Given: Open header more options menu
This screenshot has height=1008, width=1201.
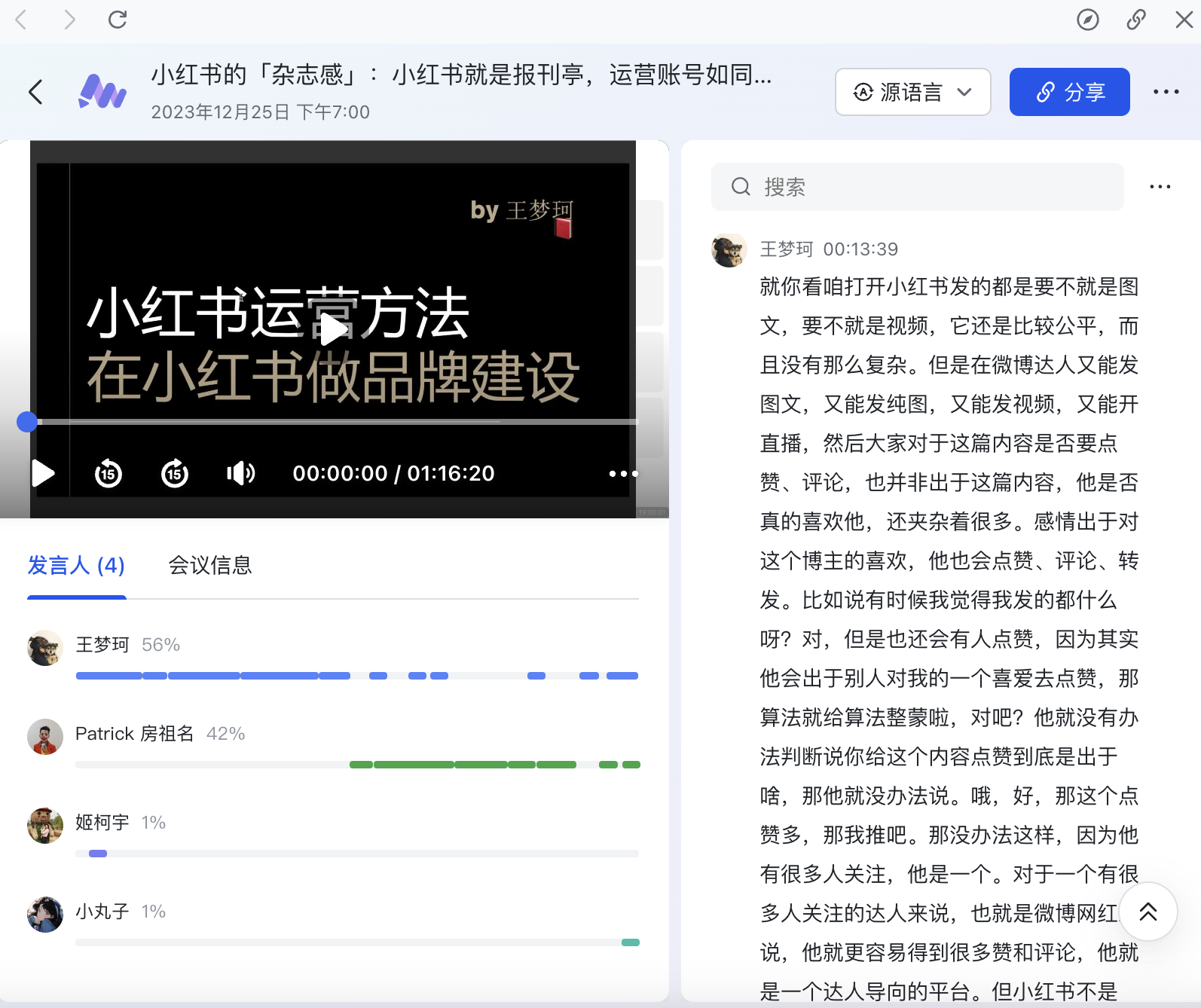Looking at the screenshot, I should 1166,92.
